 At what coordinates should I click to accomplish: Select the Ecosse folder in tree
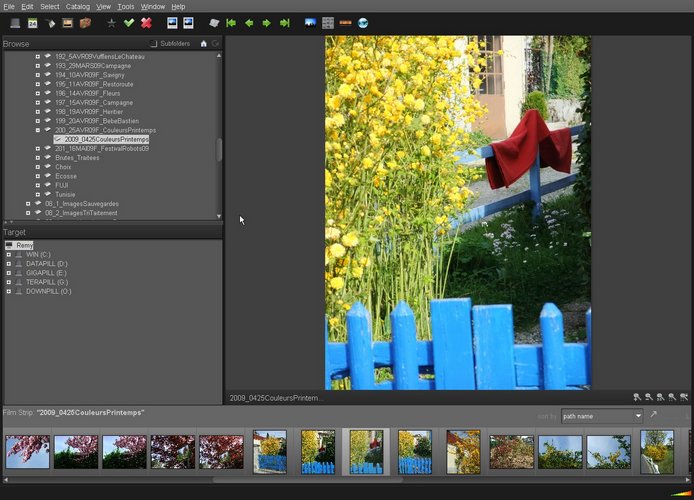(x=66, y=176)
